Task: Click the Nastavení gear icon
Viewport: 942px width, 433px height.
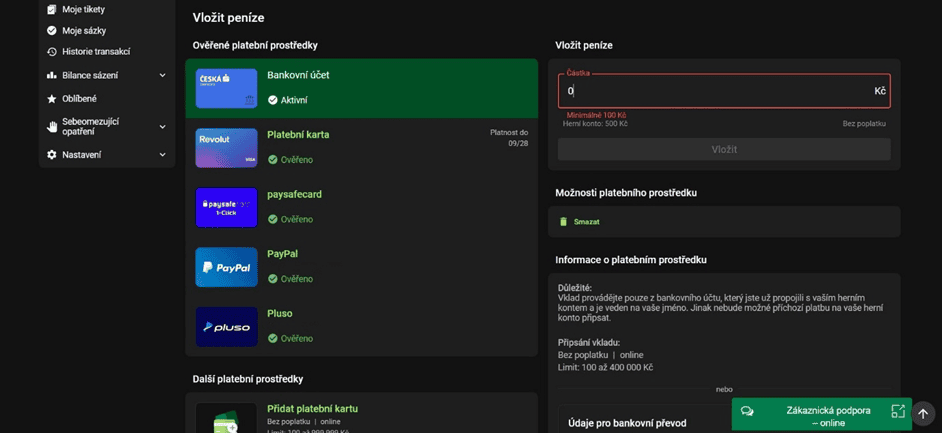Action: pyautogui.click(x=52, y=155)
